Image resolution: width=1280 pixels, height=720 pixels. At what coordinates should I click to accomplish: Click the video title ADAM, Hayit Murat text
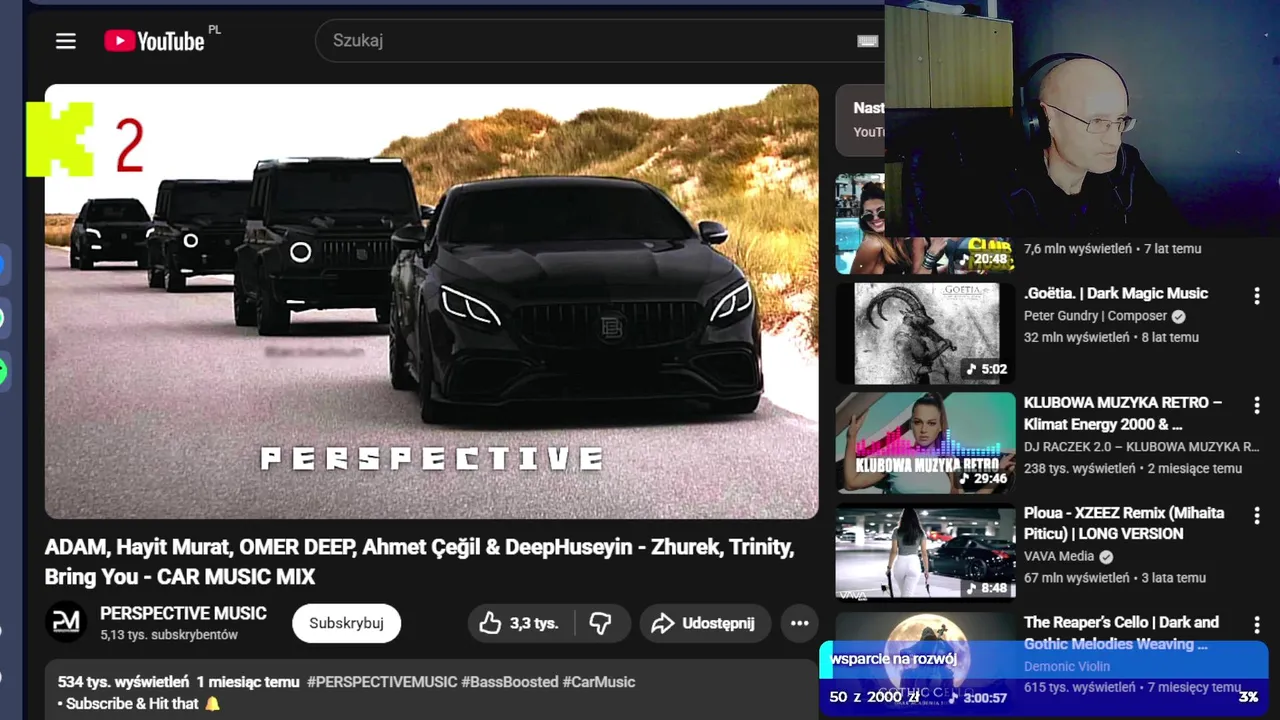click(x=419, y=562)
